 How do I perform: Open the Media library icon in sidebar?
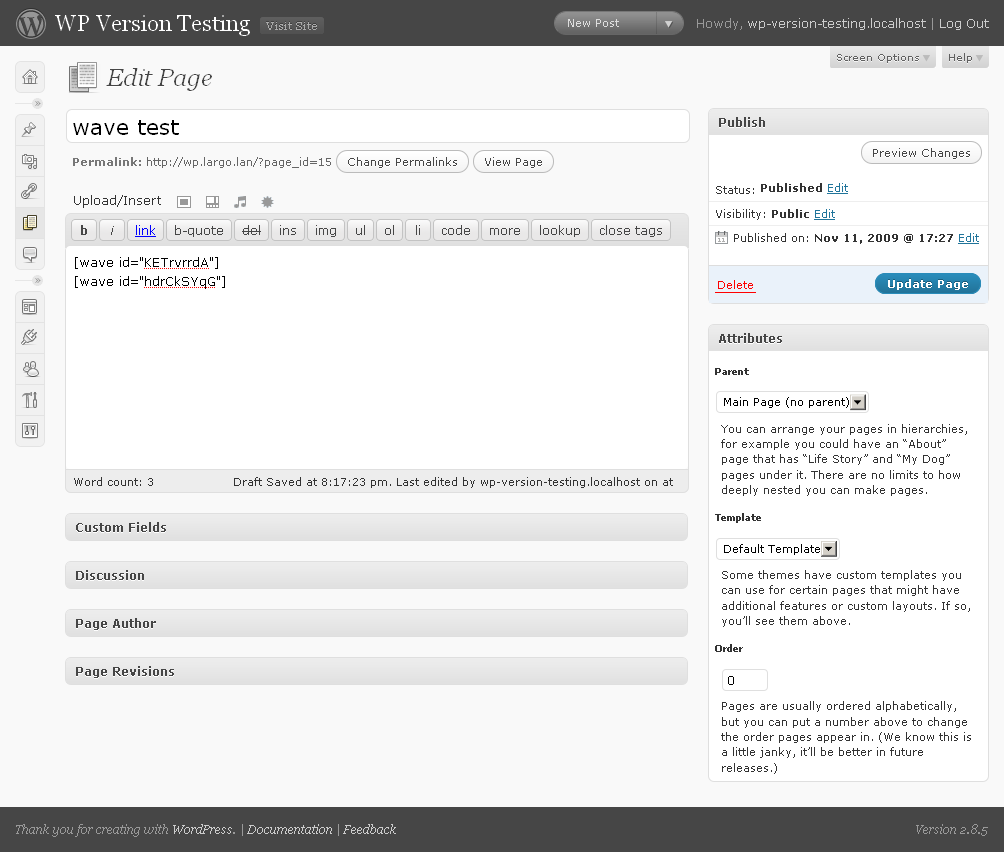(29, 161)
